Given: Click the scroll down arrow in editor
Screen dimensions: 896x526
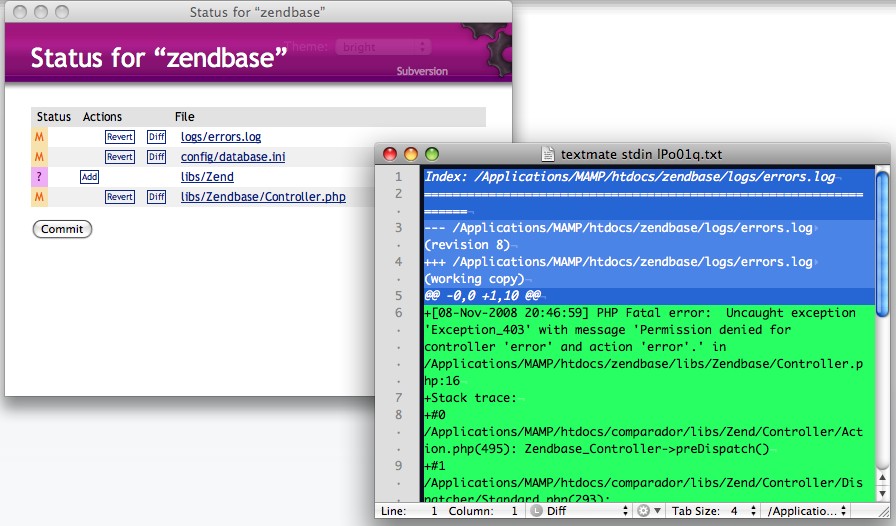Looking at the screenshot, I should click(x=882, y=493).
